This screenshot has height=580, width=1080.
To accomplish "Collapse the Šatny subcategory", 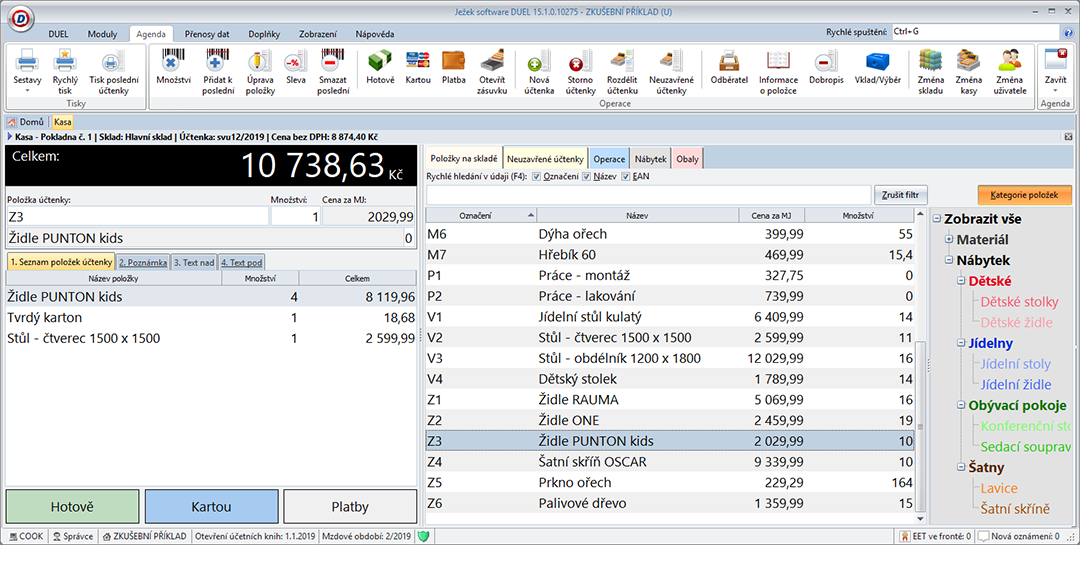I will pyautogui.click(x=962, y=467).
